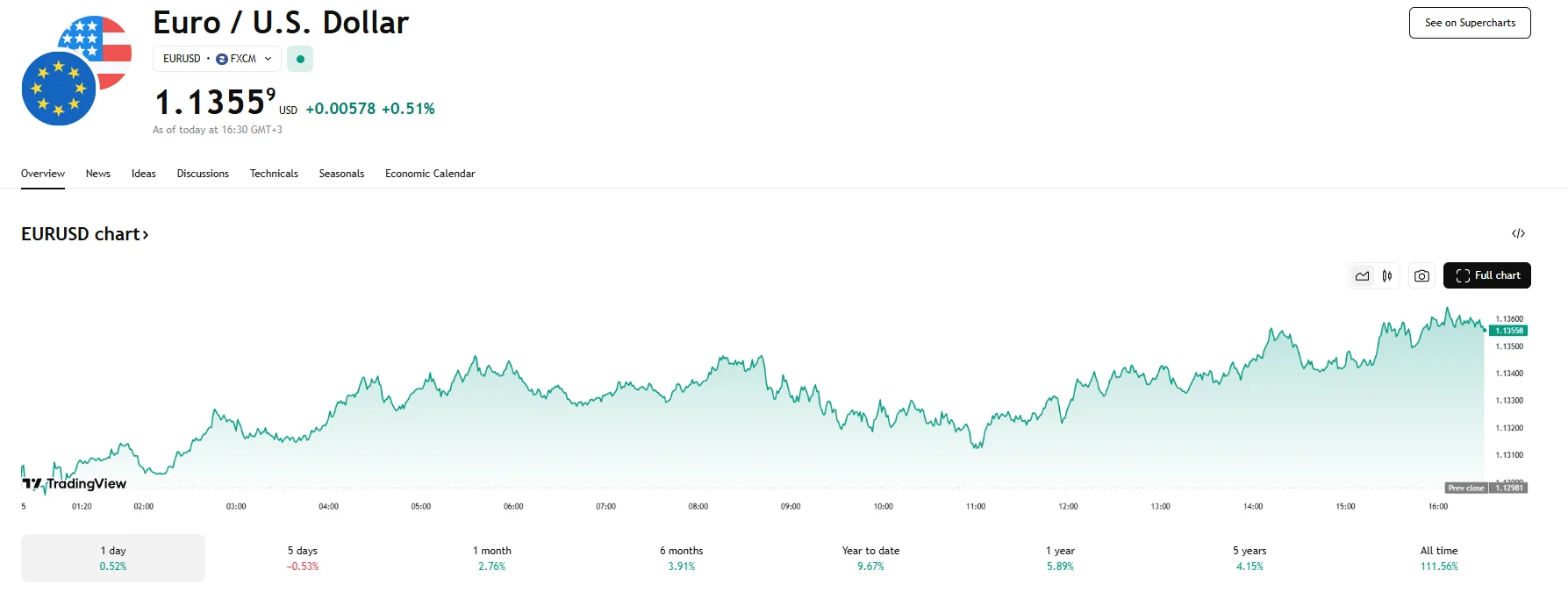This screenshot has height=599, width=1568.
Task: Click See on Supercharts button
Action: click(1470, 23)
